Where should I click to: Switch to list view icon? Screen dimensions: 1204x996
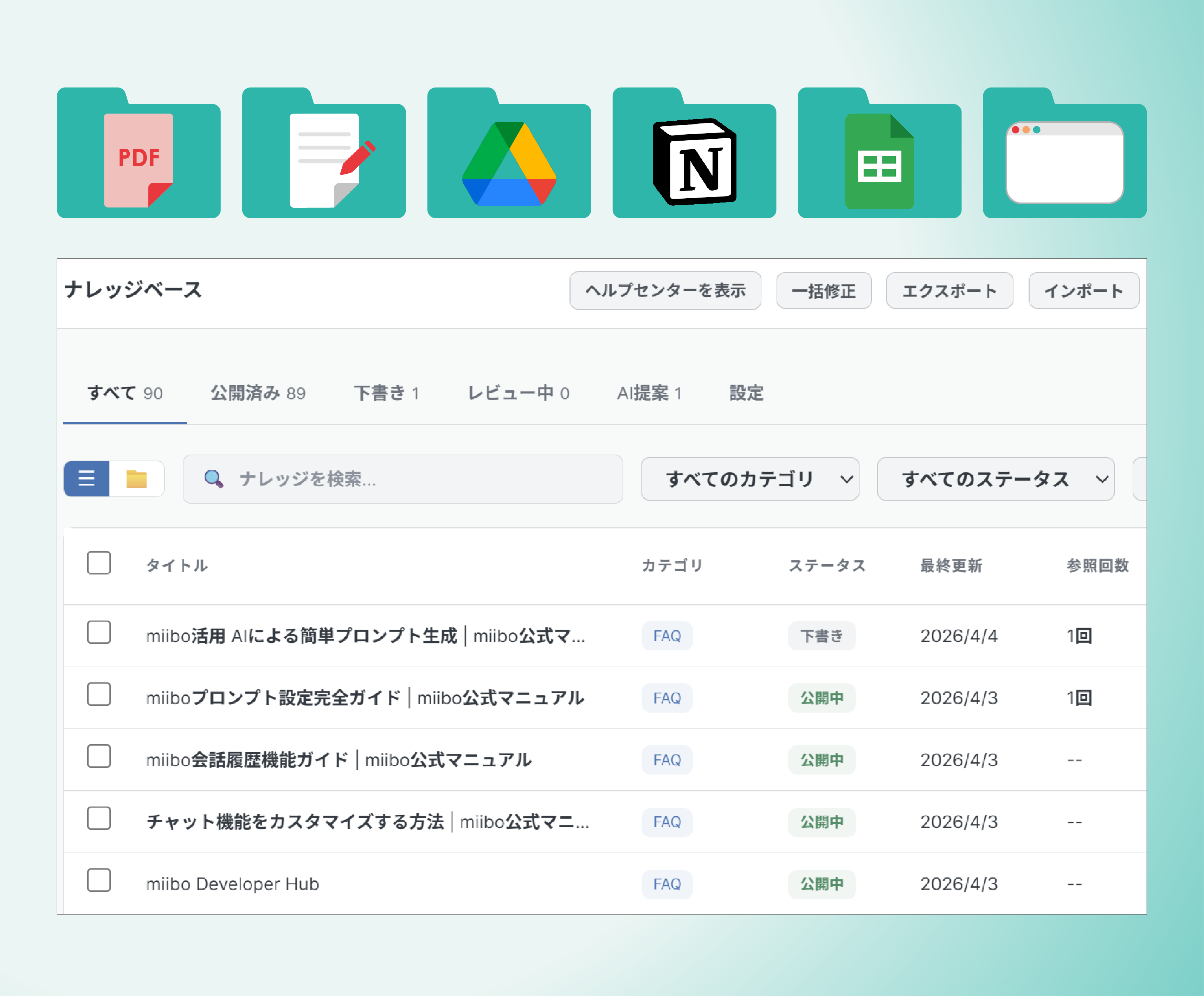86,478
